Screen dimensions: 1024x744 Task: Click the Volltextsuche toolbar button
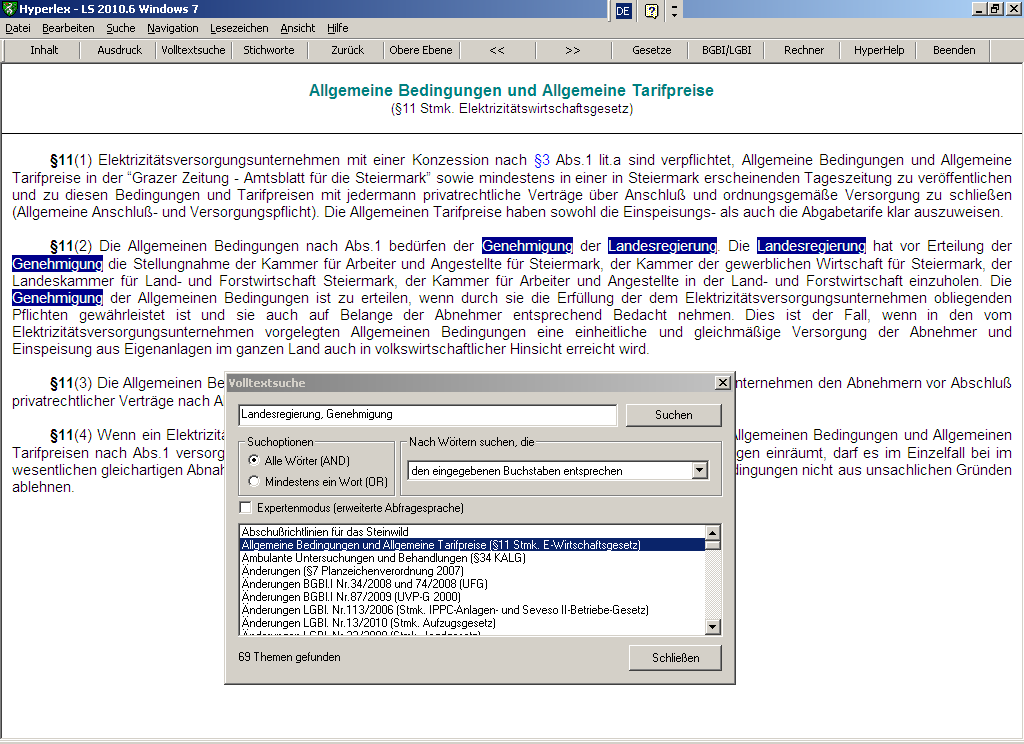(x=193, y=50)
